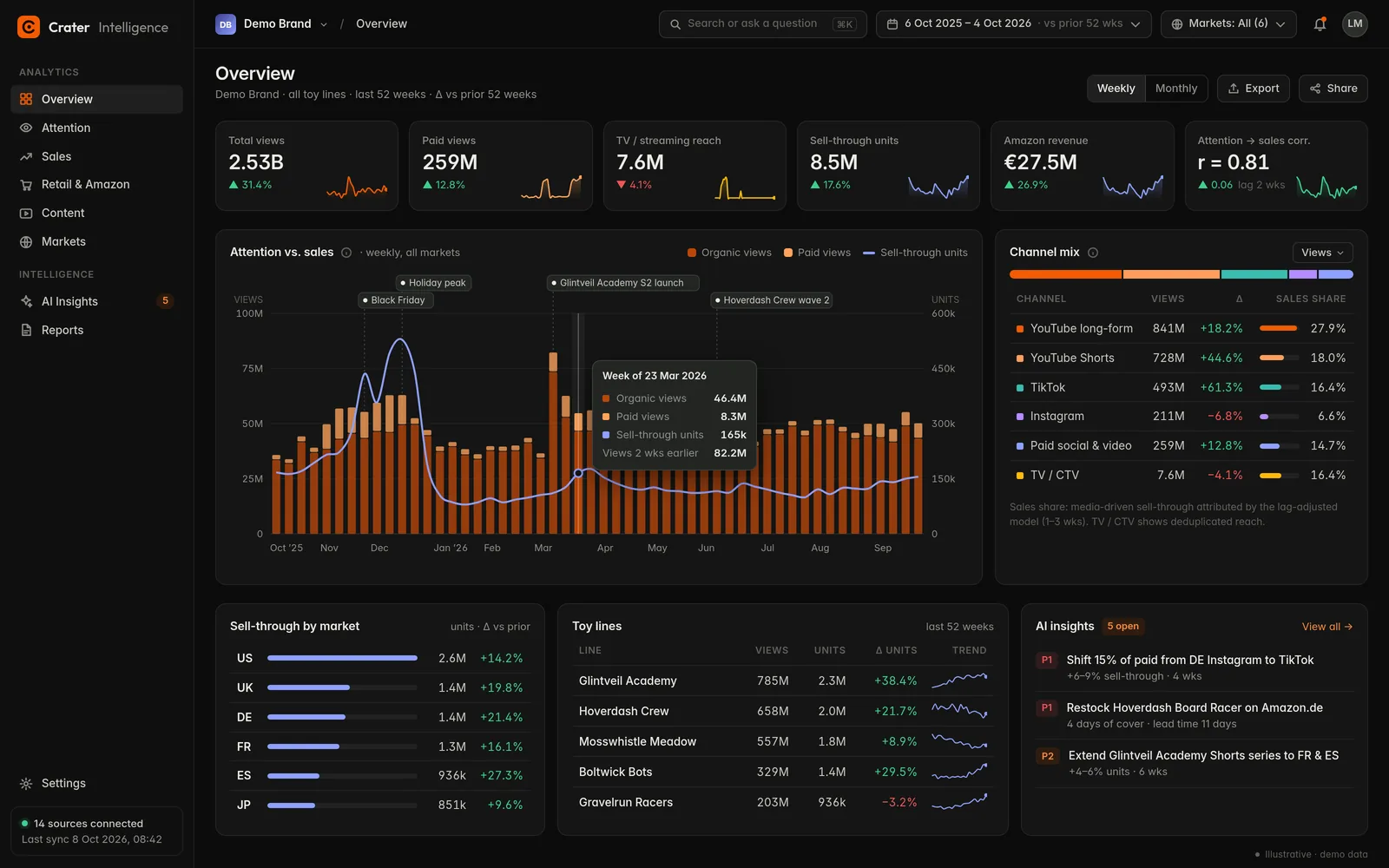Toggle Sell-through units legend series

[915, 253]
